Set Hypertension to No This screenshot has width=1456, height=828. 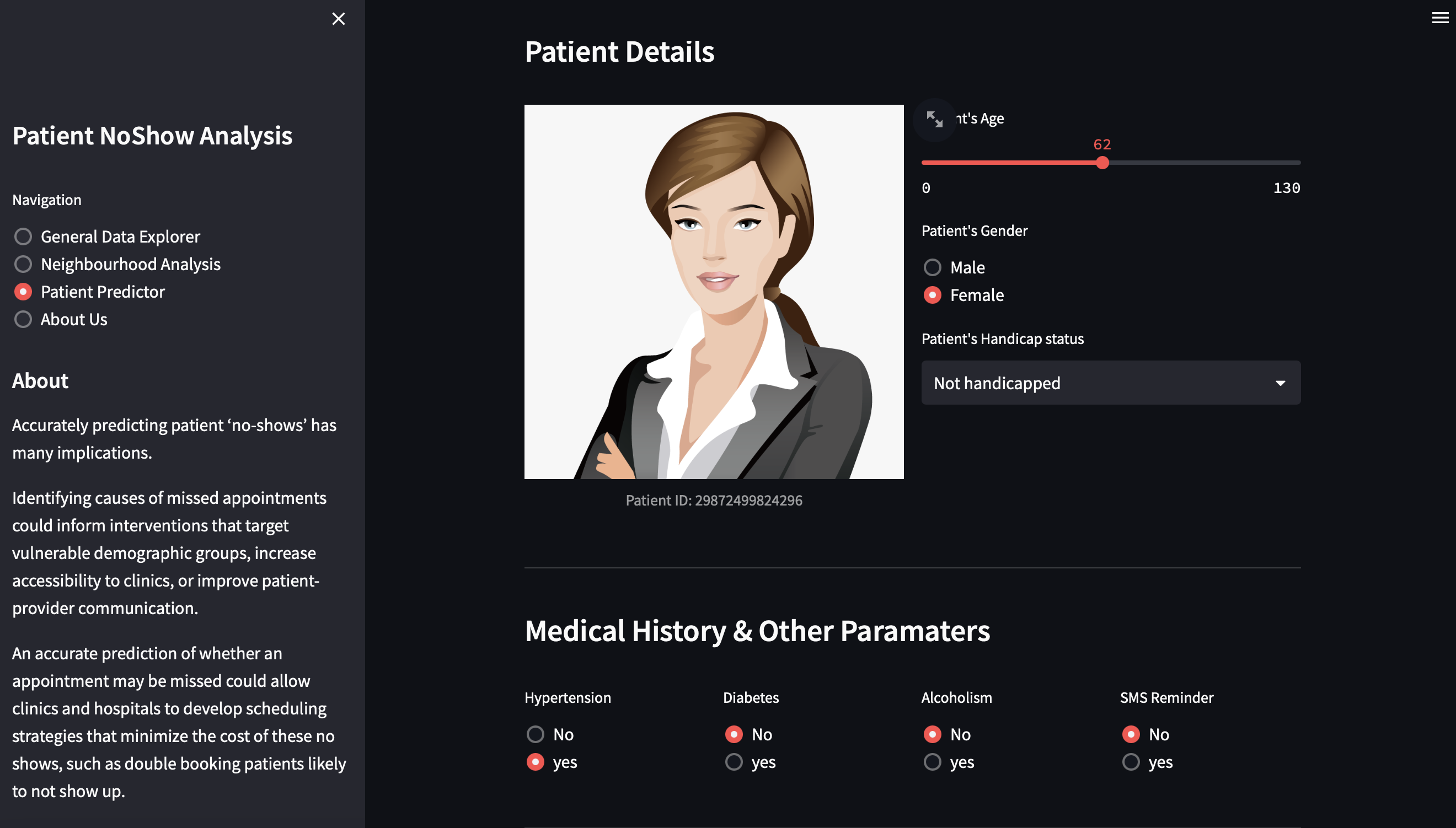click(x=535, y=734)
